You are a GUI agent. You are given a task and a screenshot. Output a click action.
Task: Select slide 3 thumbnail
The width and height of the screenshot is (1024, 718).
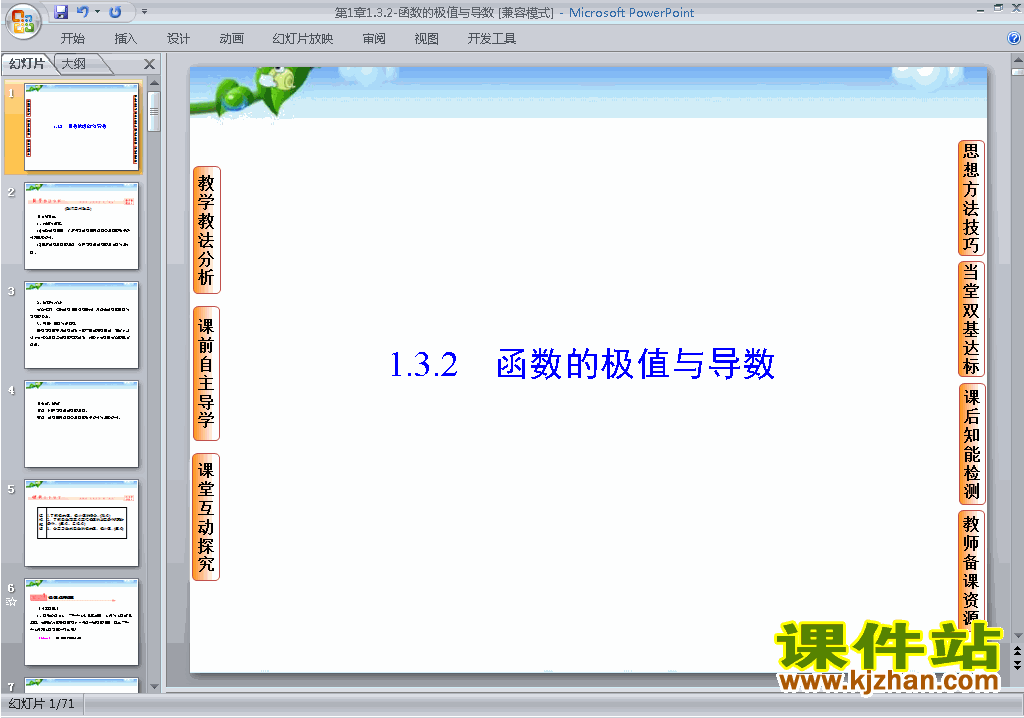click(82, 325)
